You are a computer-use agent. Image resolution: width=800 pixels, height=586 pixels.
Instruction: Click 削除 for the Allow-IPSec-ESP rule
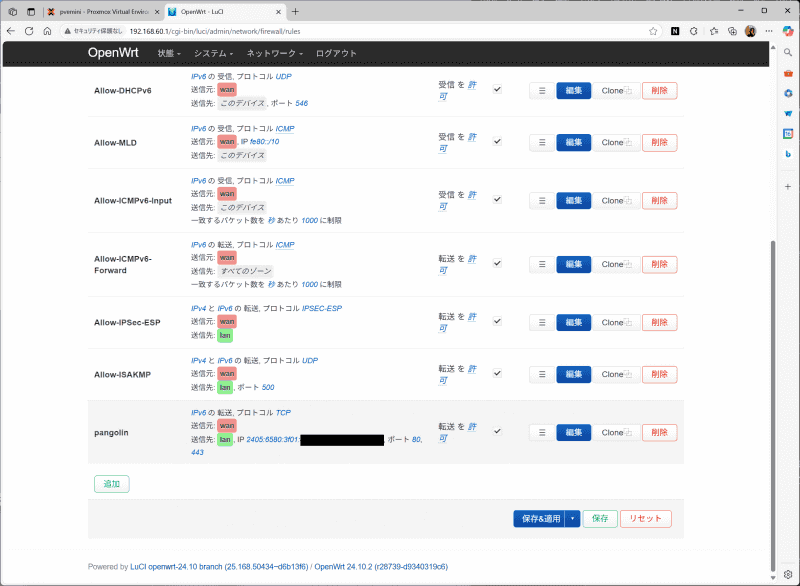click(659, 322)
